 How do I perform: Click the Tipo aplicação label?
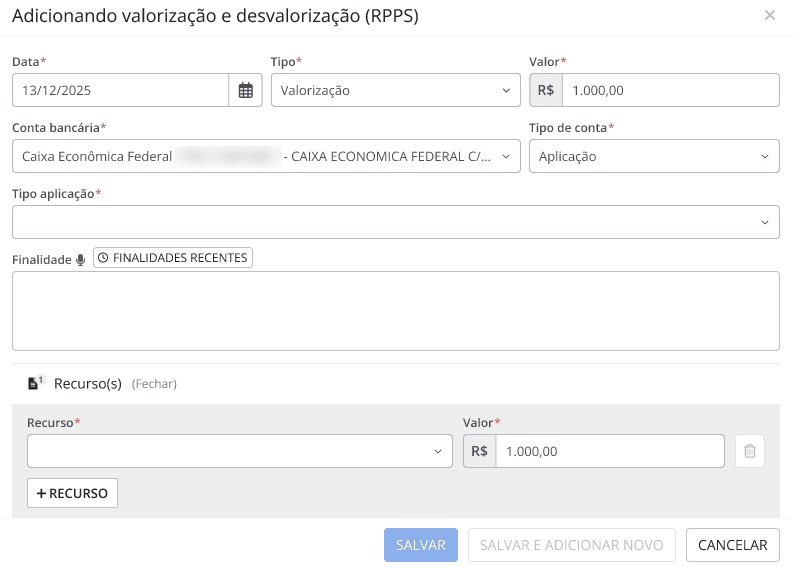coord(53,194)
